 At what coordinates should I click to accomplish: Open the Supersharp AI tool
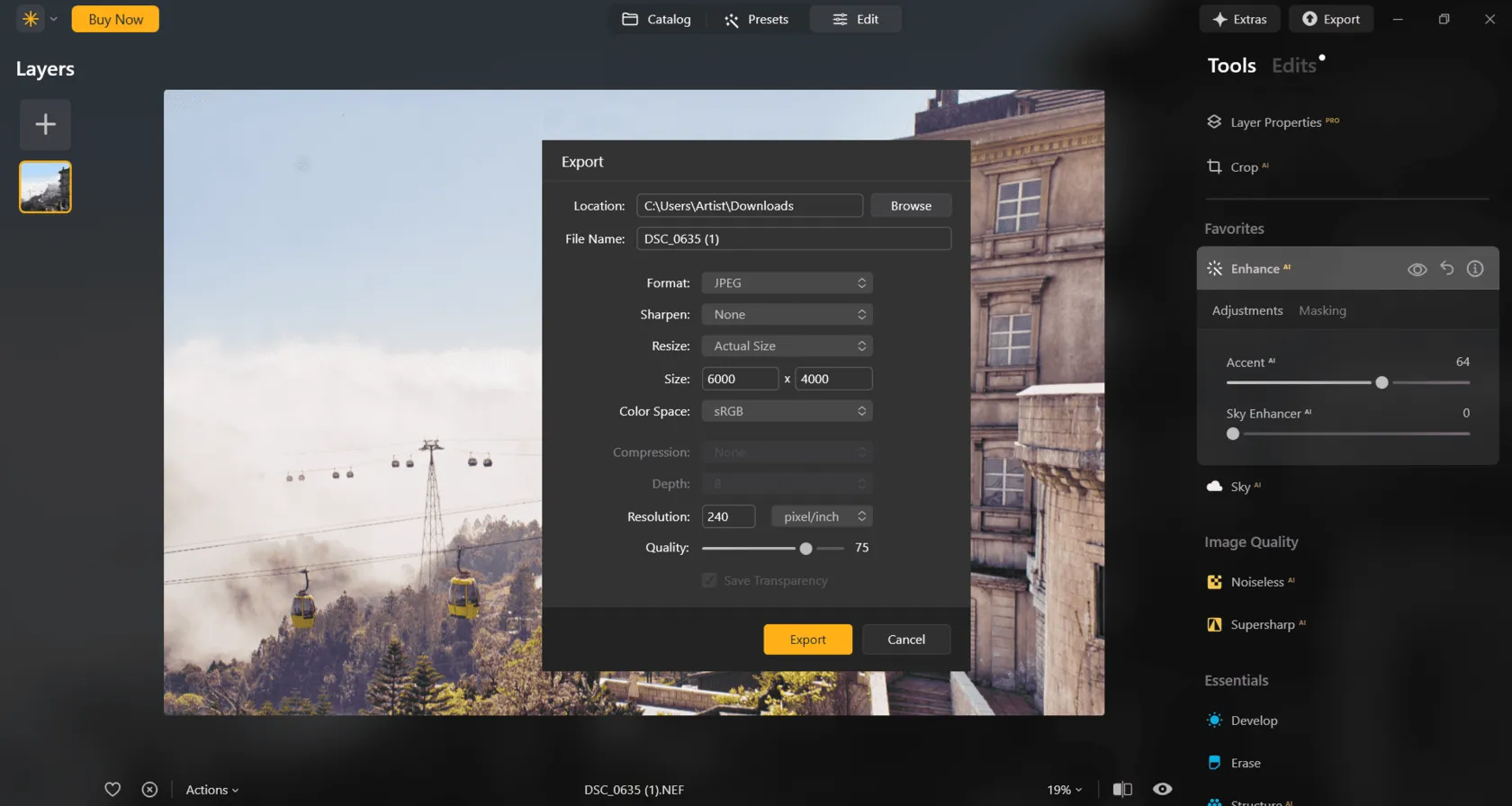(1262, 624)
